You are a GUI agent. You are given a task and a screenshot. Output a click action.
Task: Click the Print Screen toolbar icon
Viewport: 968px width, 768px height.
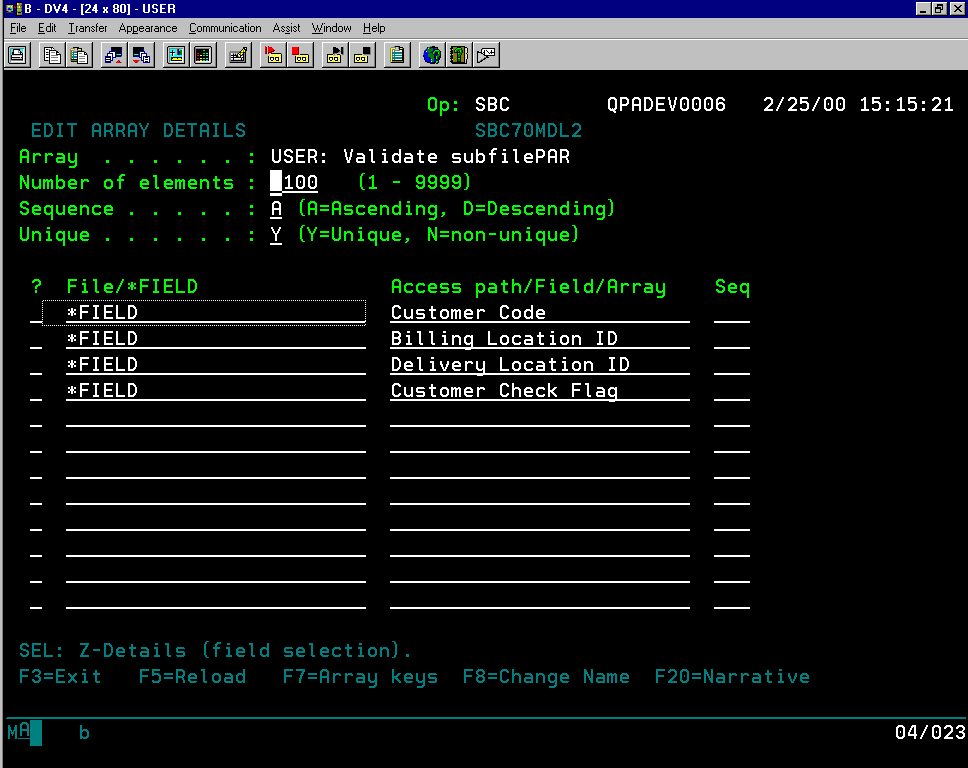17,55
